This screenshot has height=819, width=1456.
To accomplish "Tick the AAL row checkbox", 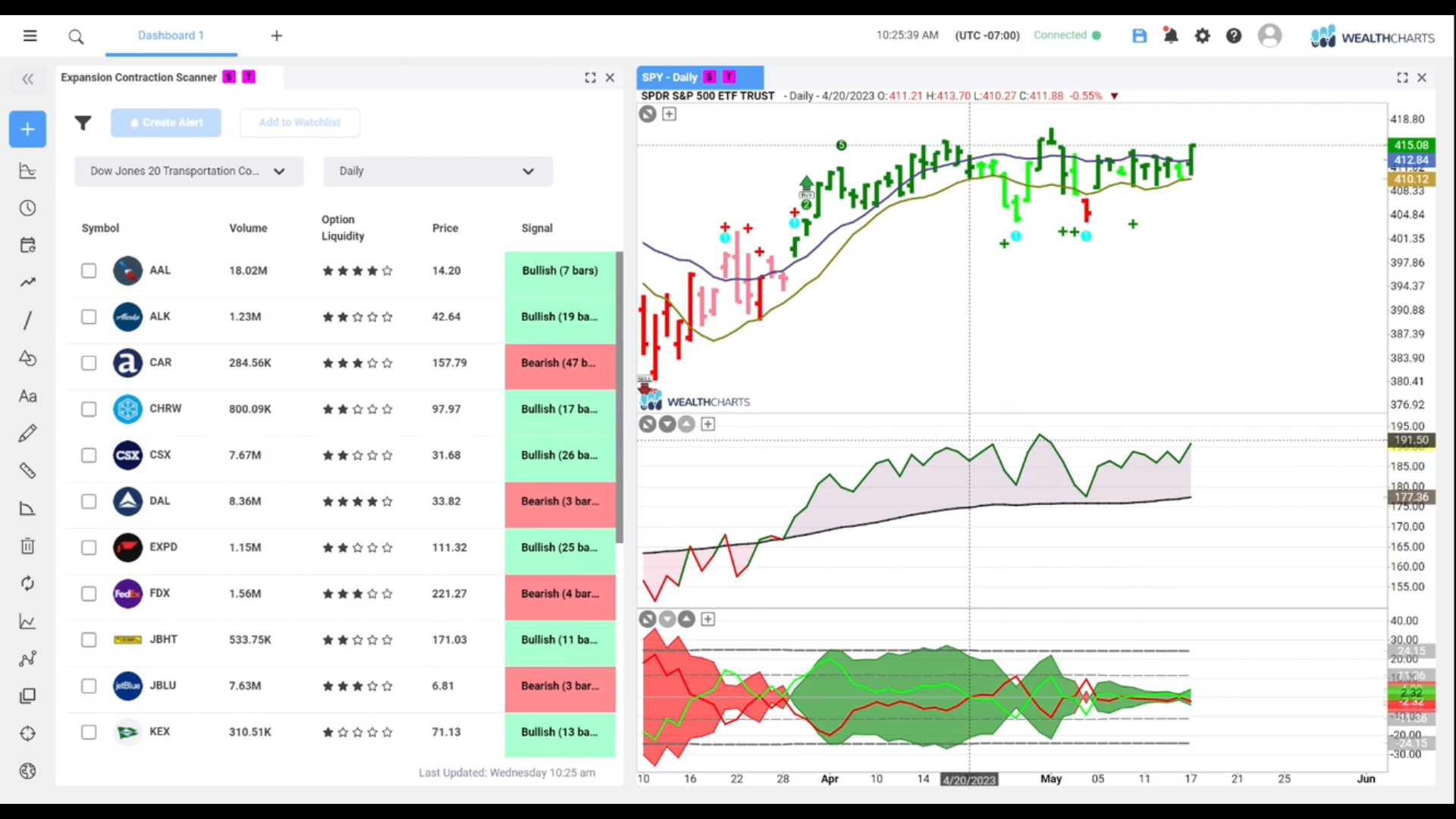I will tap(89, 271).
